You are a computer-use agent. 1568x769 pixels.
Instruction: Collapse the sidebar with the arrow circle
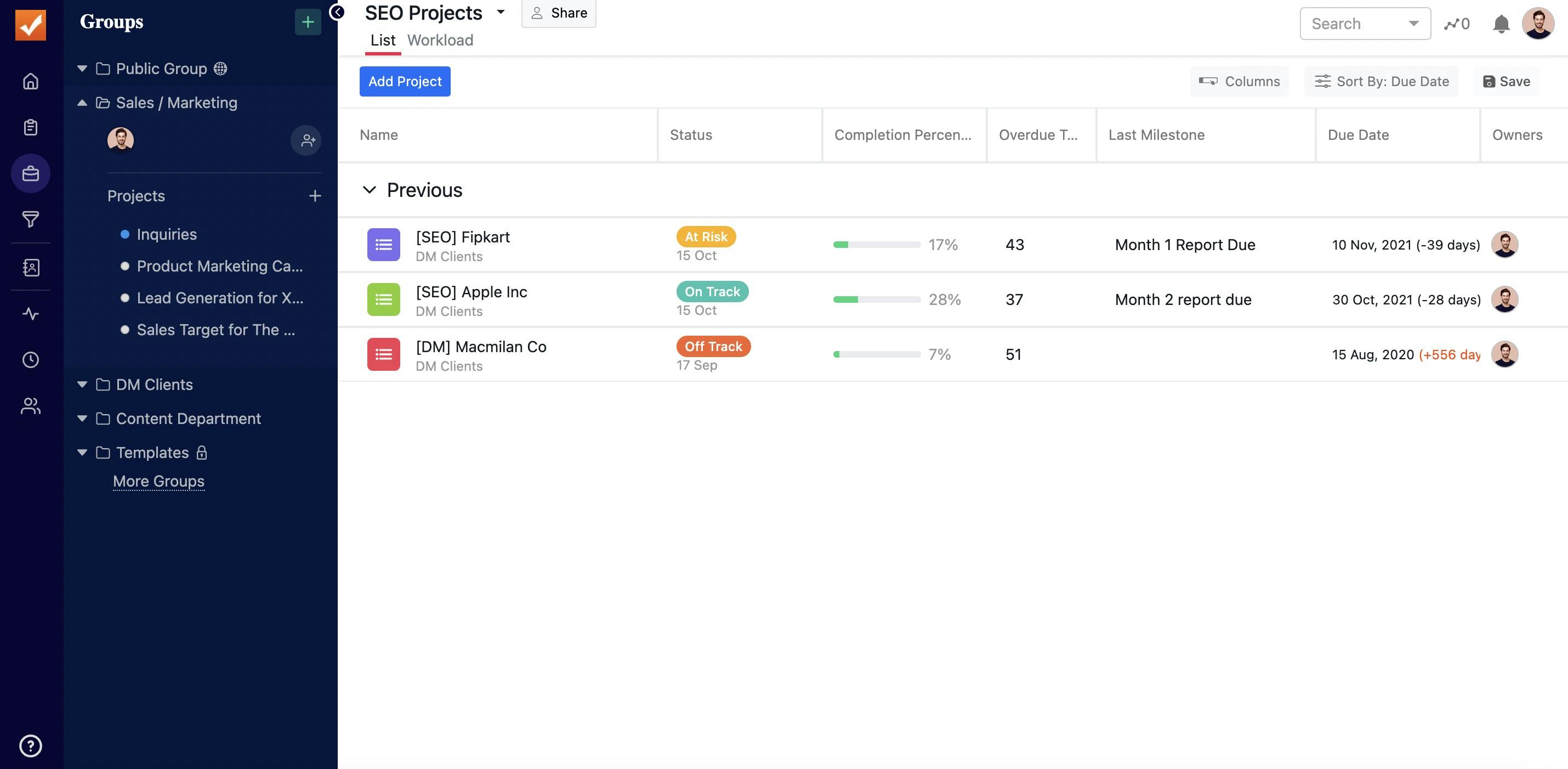click(x=337, y=12)
